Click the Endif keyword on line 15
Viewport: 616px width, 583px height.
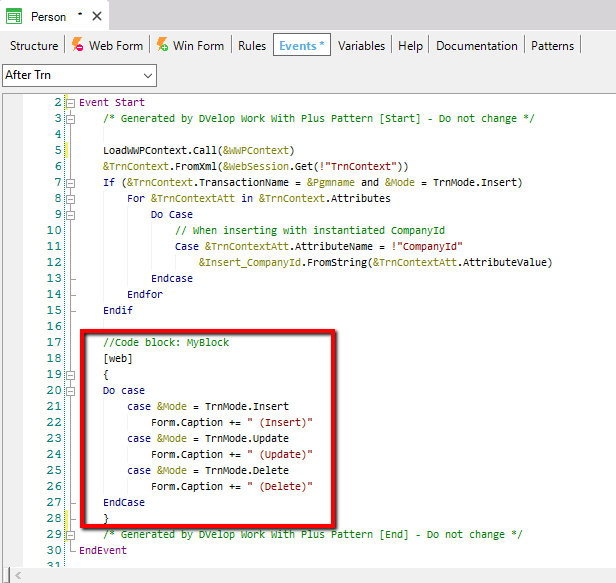[x=118, y=310]
